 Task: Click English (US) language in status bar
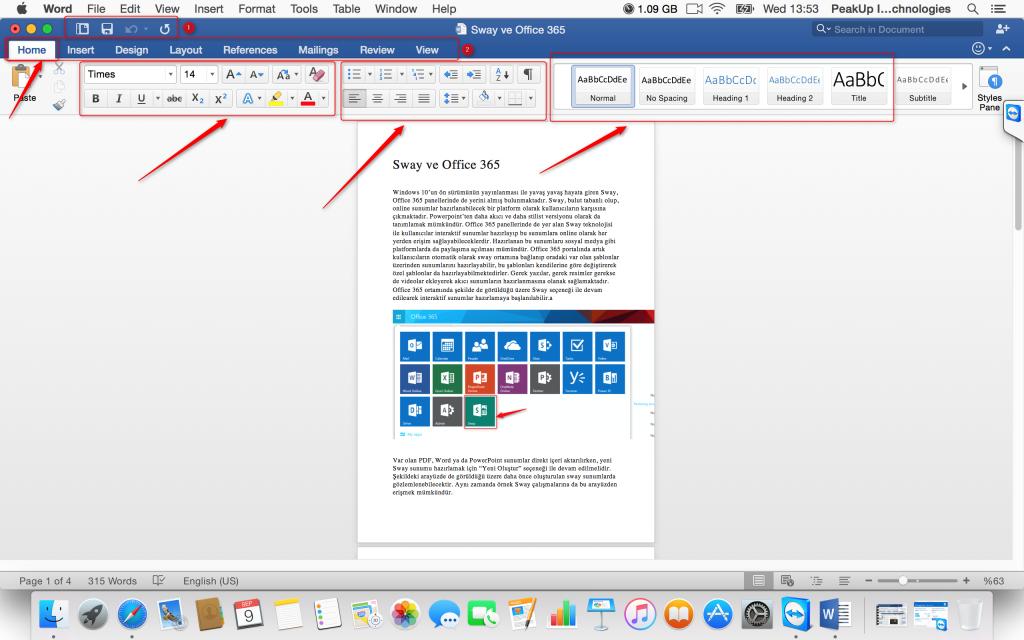(x=210, y=581)
